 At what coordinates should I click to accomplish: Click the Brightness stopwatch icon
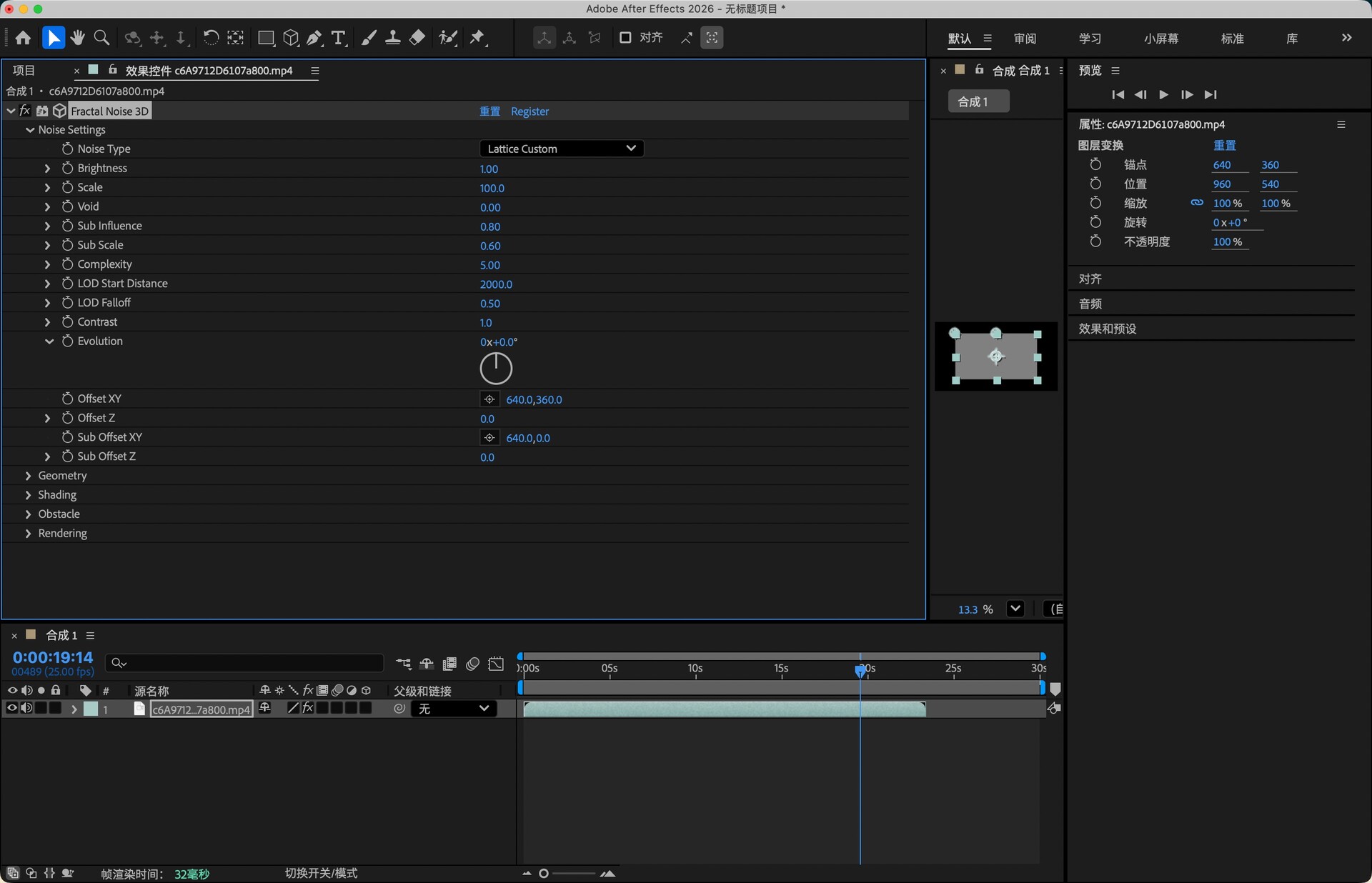pos(67,168)
